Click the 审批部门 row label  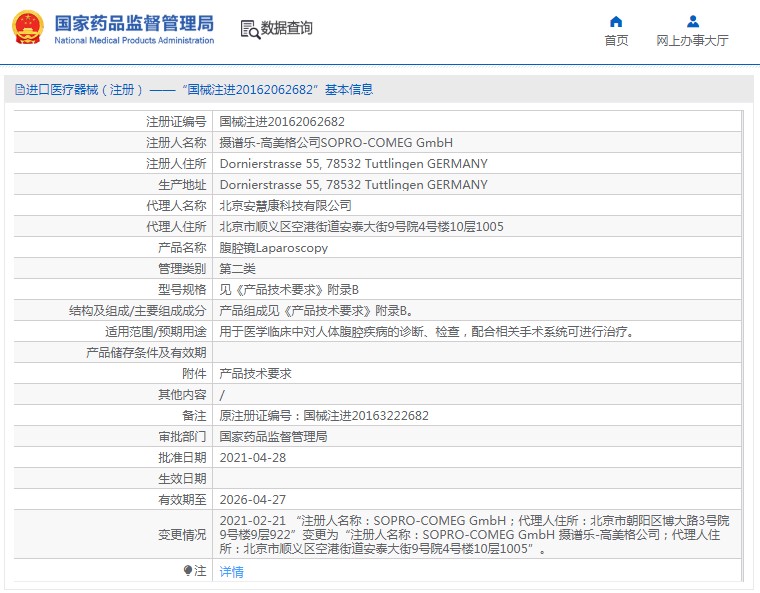pyautogui.click(x=182, y=437)
